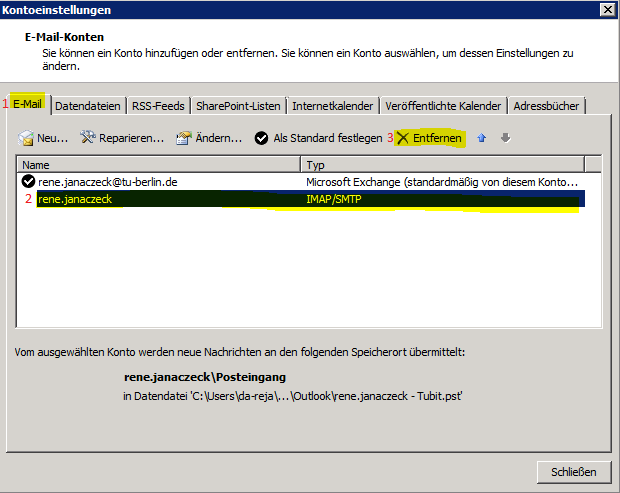Click the Reparieren... repair tool icon

click(x=87, y=138)
